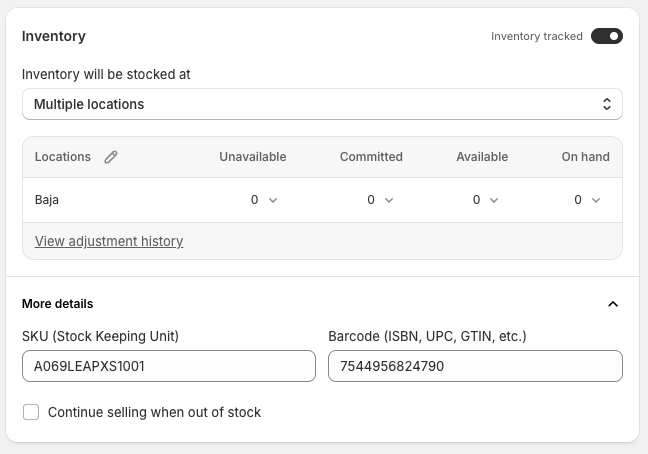Open View adjustment history link
This screenshot has height=454, width=648.
(x=109, y=241)
